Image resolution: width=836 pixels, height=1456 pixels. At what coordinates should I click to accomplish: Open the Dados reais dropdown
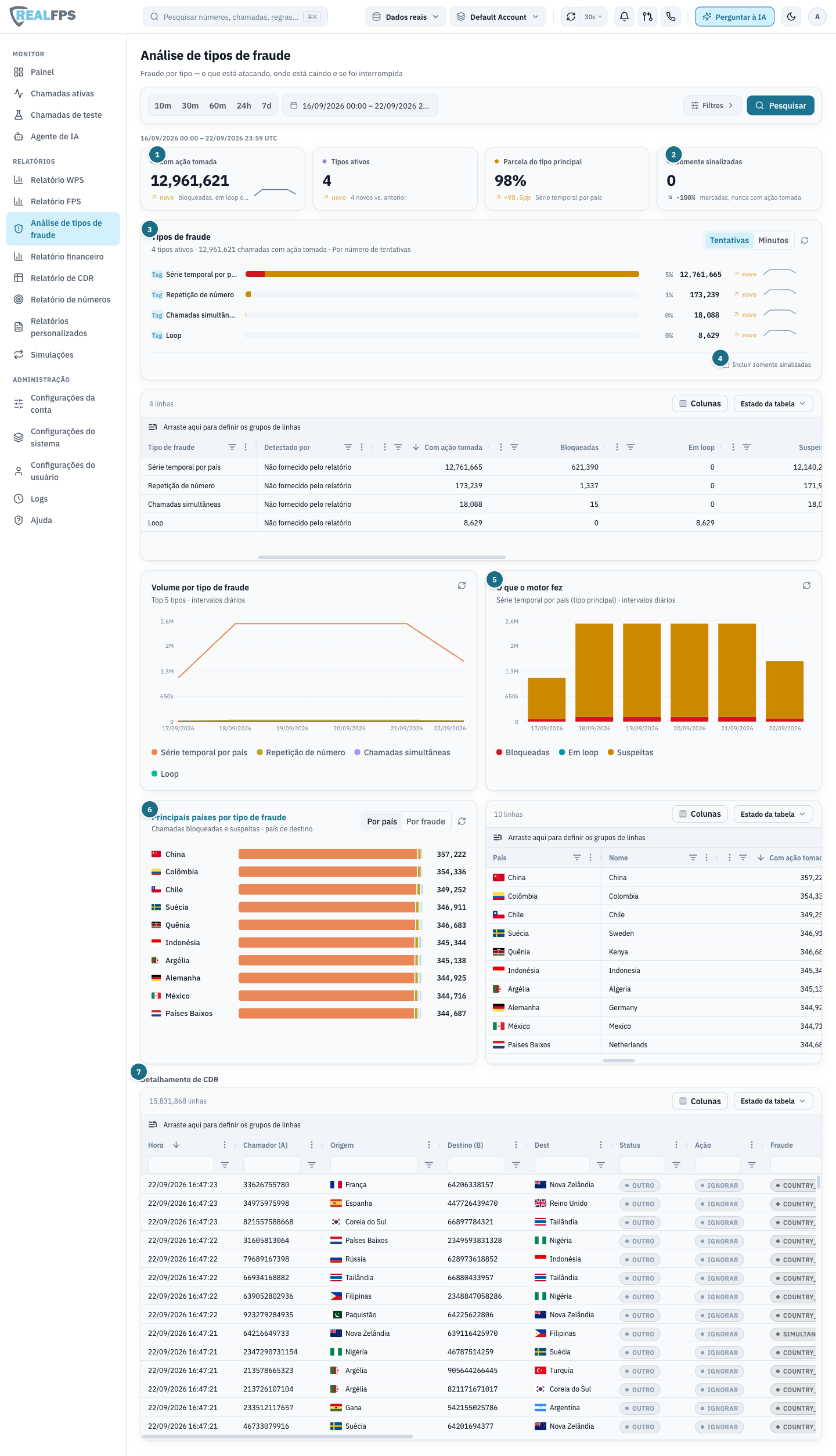click(x=406, y=17)
